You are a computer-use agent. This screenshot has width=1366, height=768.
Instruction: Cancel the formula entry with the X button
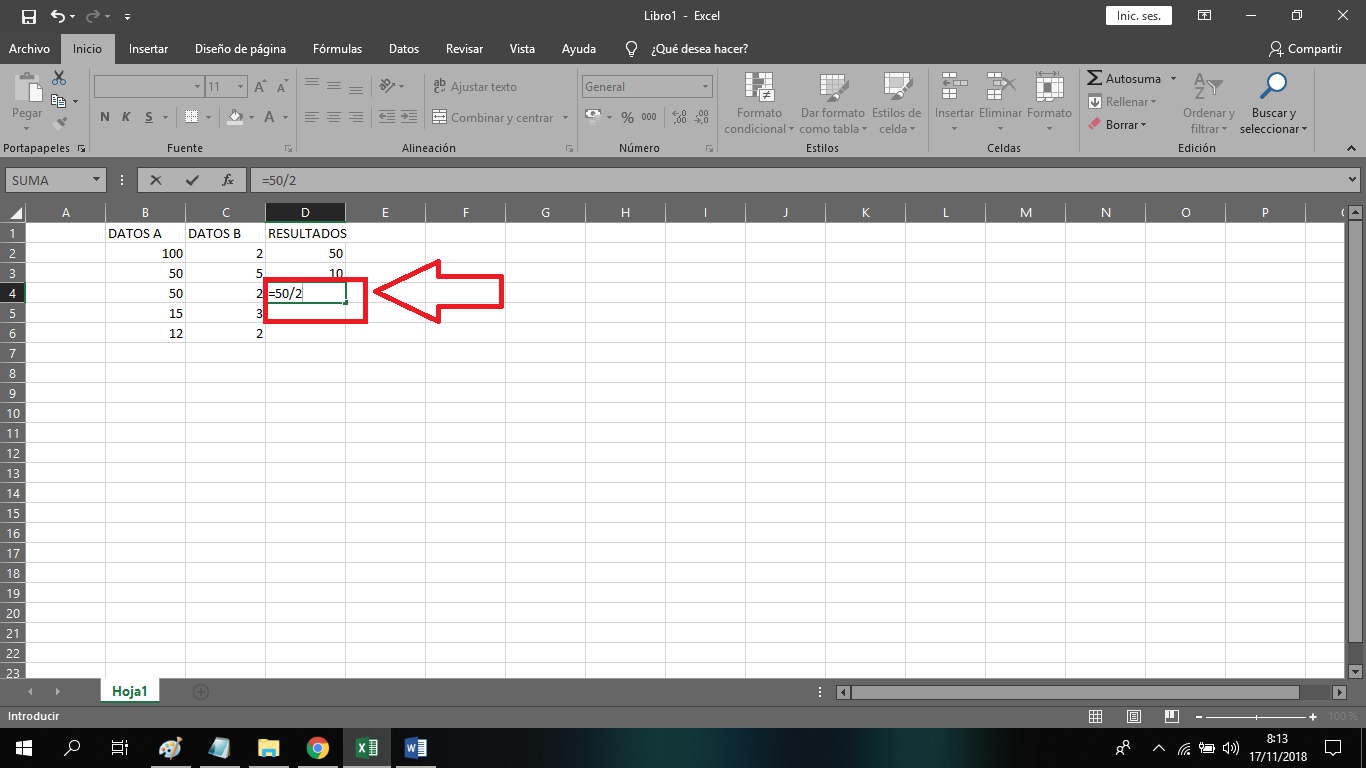(155, 180)
